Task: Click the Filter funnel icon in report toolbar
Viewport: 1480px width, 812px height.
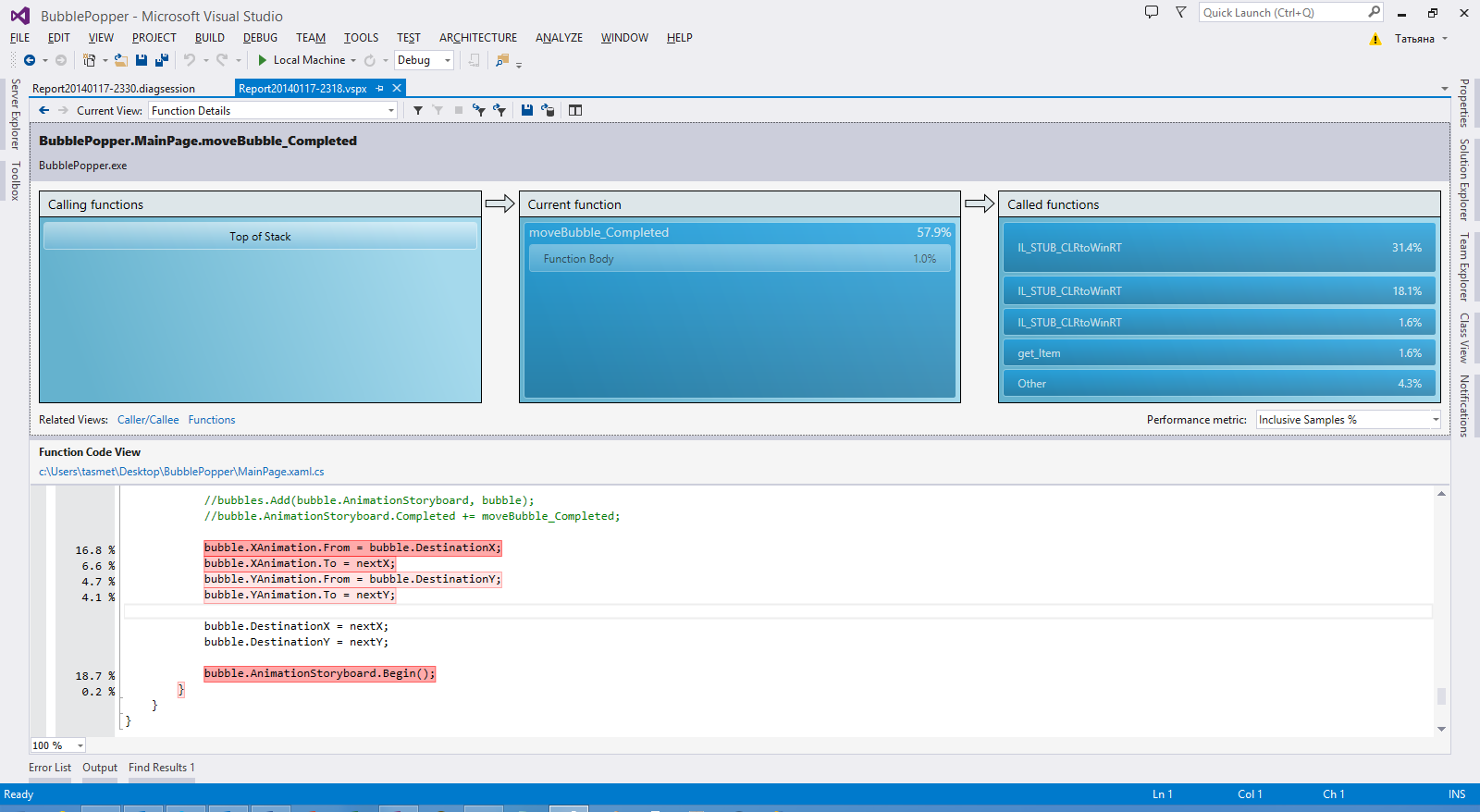Action: pyautogui.click(x=418, y=110)
